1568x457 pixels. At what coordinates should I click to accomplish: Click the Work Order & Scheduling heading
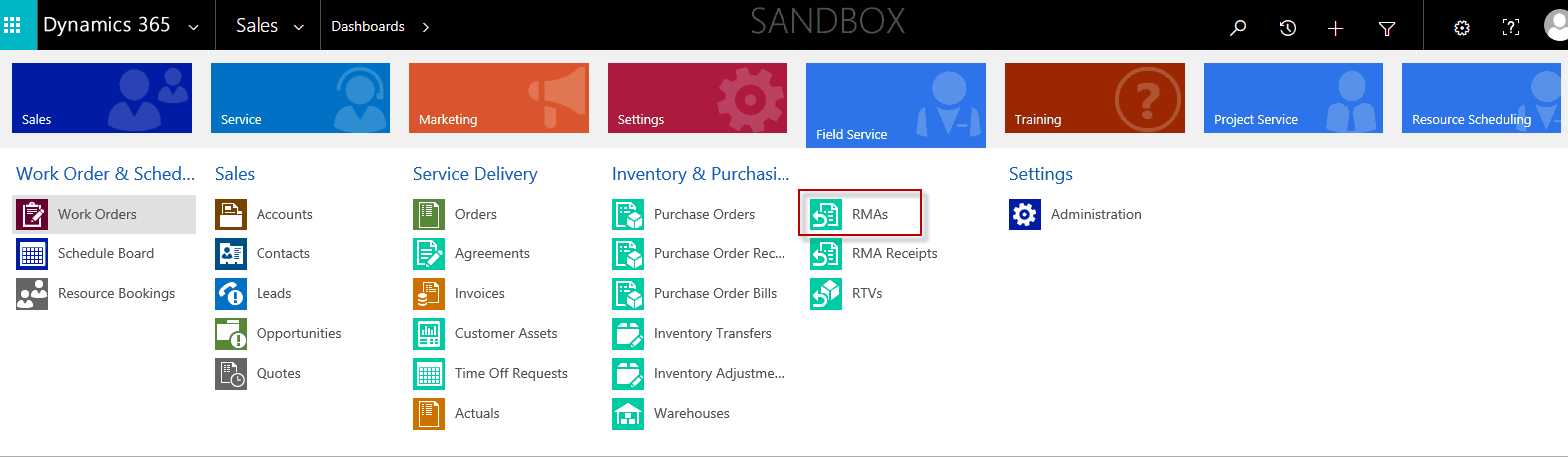[x=106, y=174]
